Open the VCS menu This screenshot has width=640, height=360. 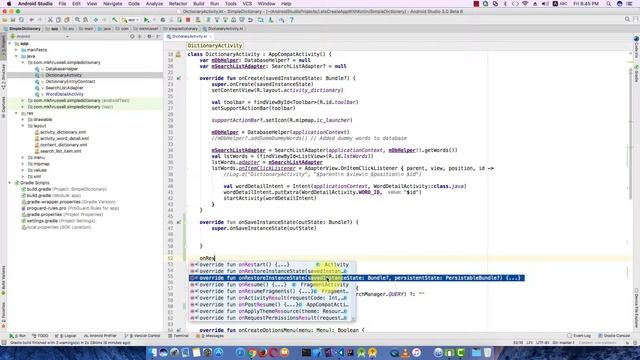(247, 4)
